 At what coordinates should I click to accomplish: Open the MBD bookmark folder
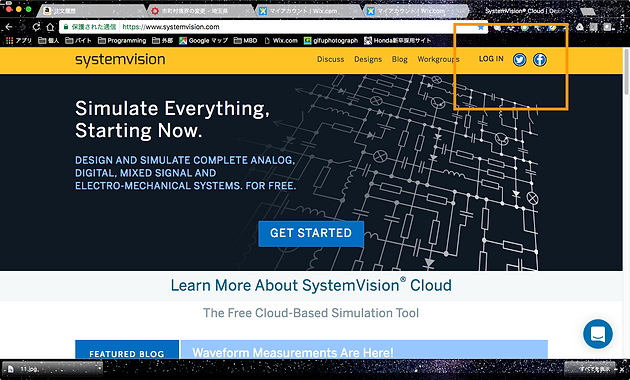245,41
